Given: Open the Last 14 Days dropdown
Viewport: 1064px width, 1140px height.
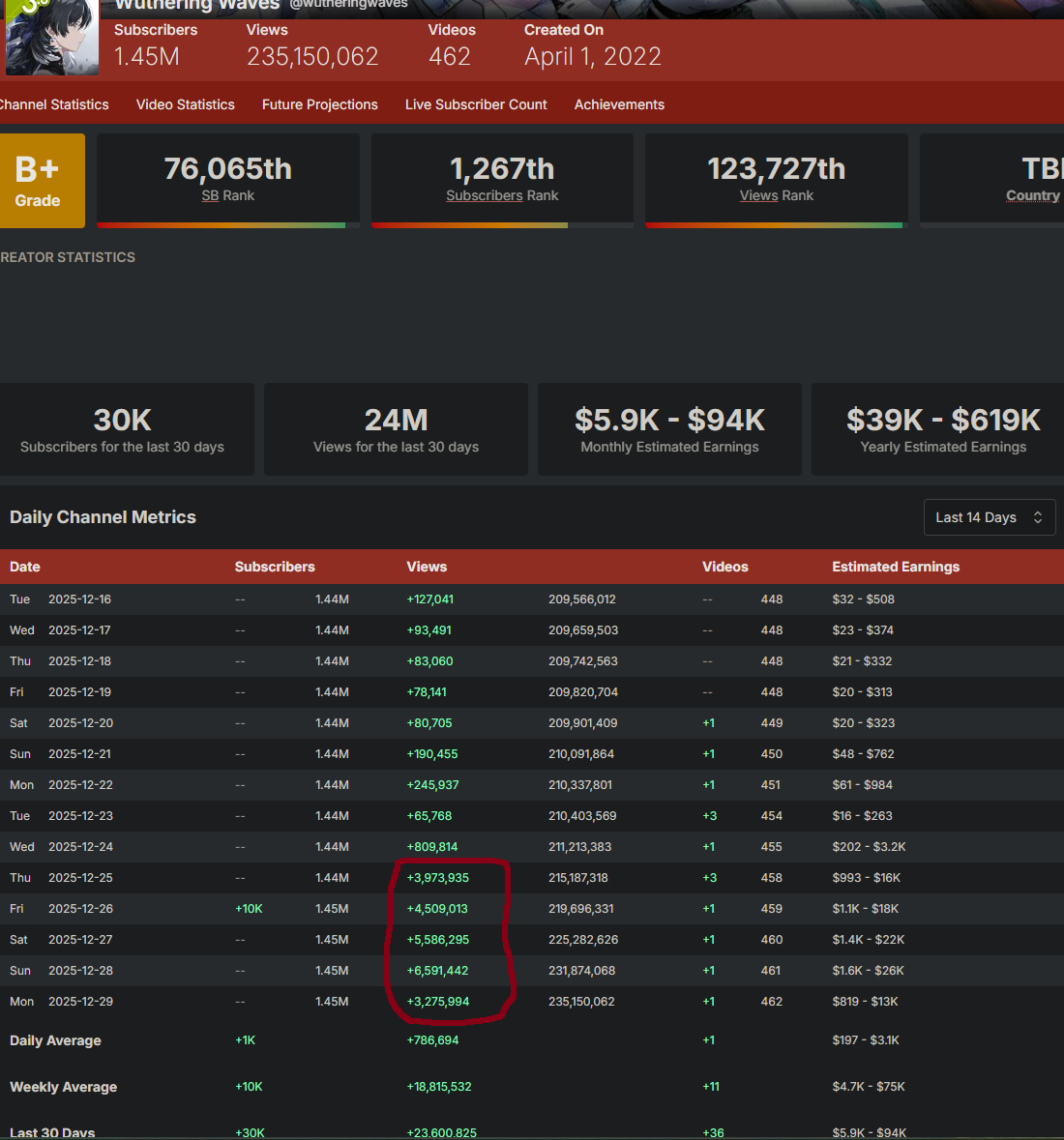Looking at the screenshot, I should pyautogui.click(x=990, y=517).
